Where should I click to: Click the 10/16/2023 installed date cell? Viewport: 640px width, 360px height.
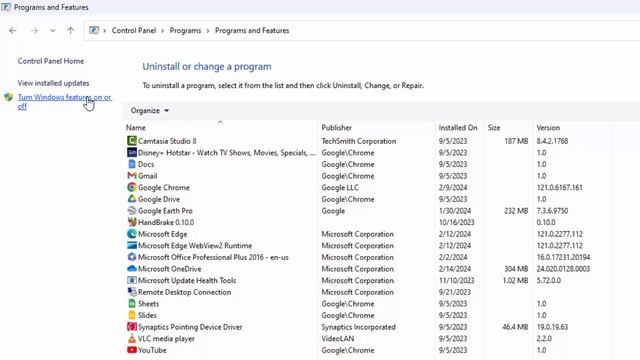pos(456,222)
